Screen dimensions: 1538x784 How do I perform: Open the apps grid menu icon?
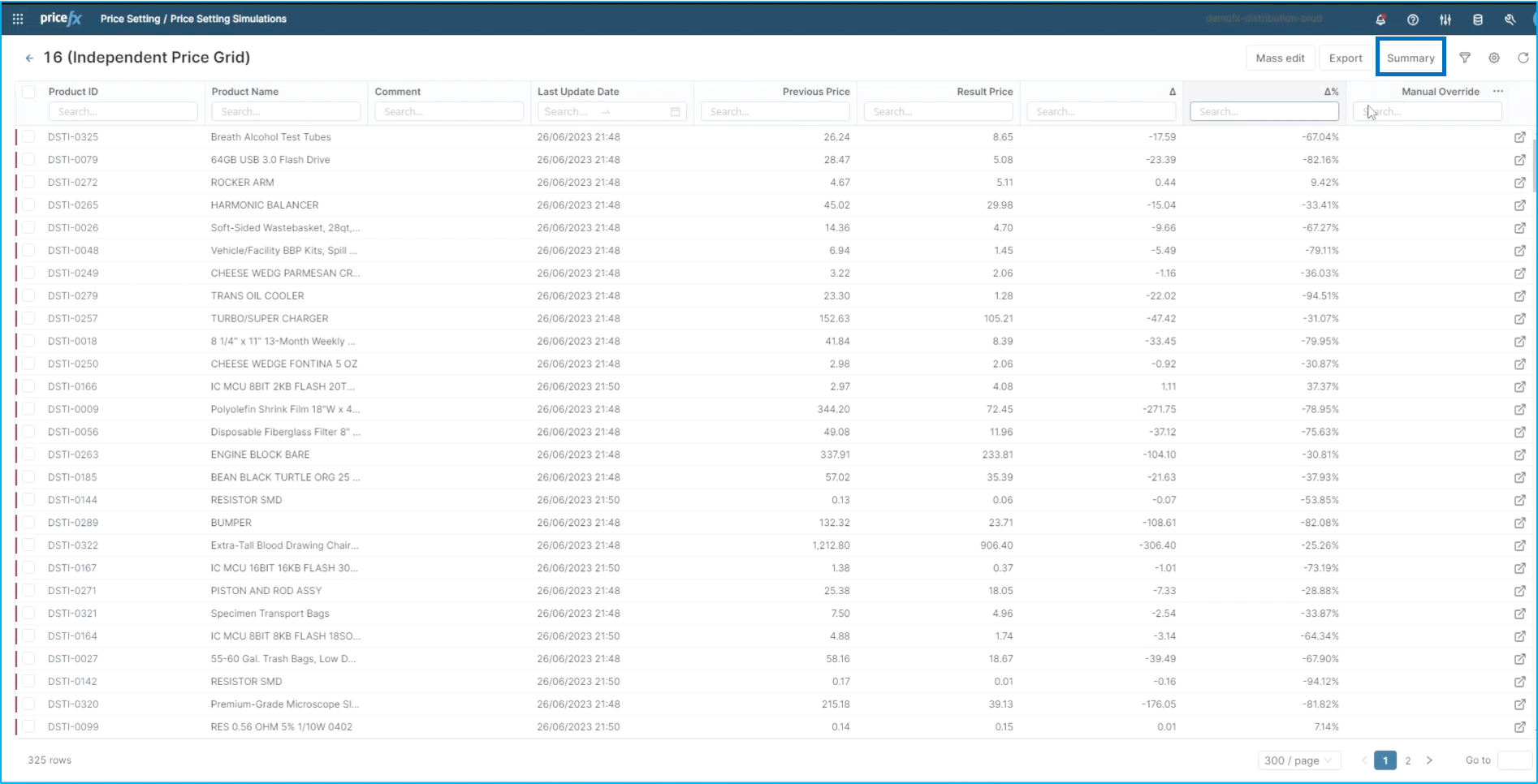18,19
